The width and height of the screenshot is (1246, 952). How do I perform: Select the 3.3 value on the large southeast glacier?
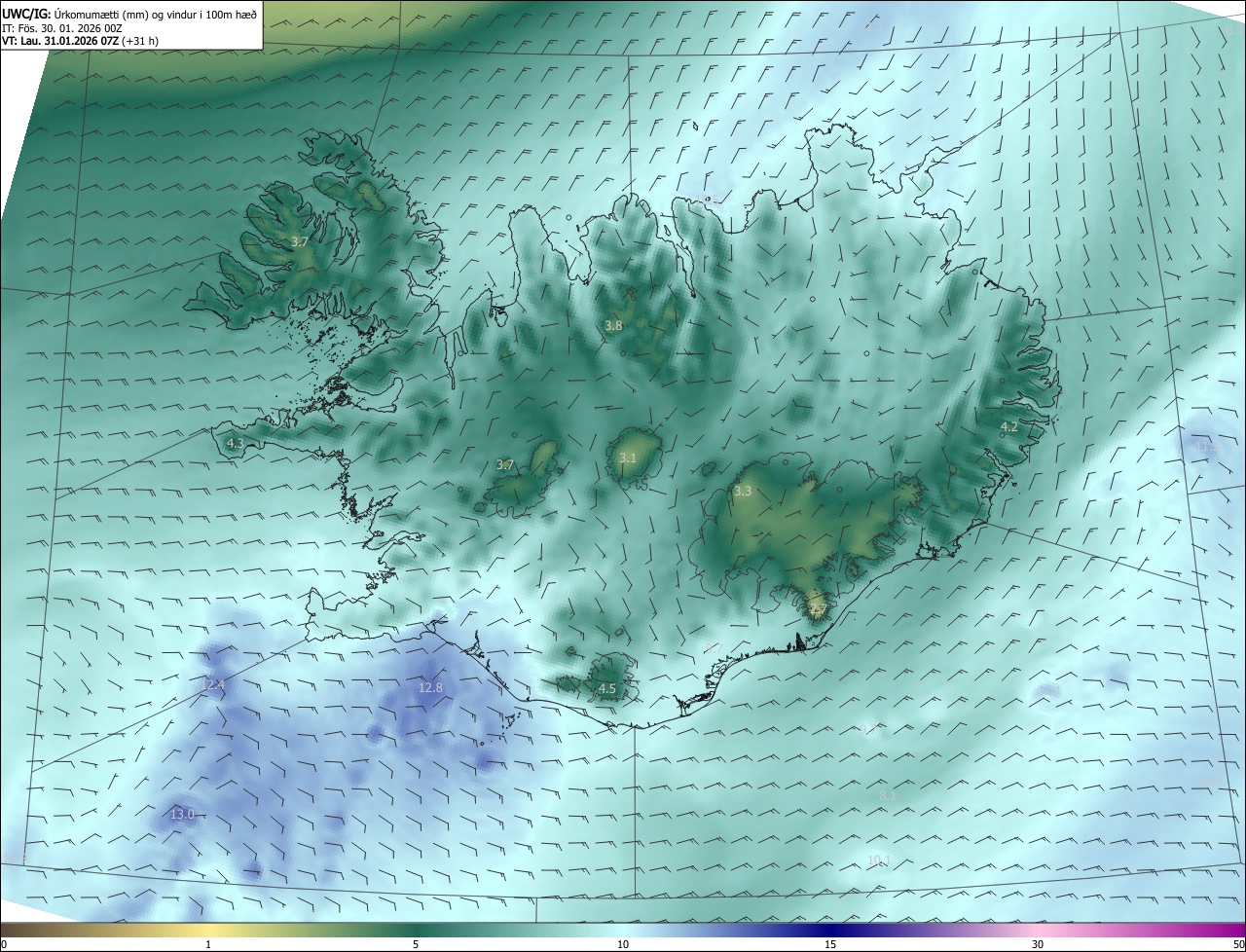[x=743, y=491]
